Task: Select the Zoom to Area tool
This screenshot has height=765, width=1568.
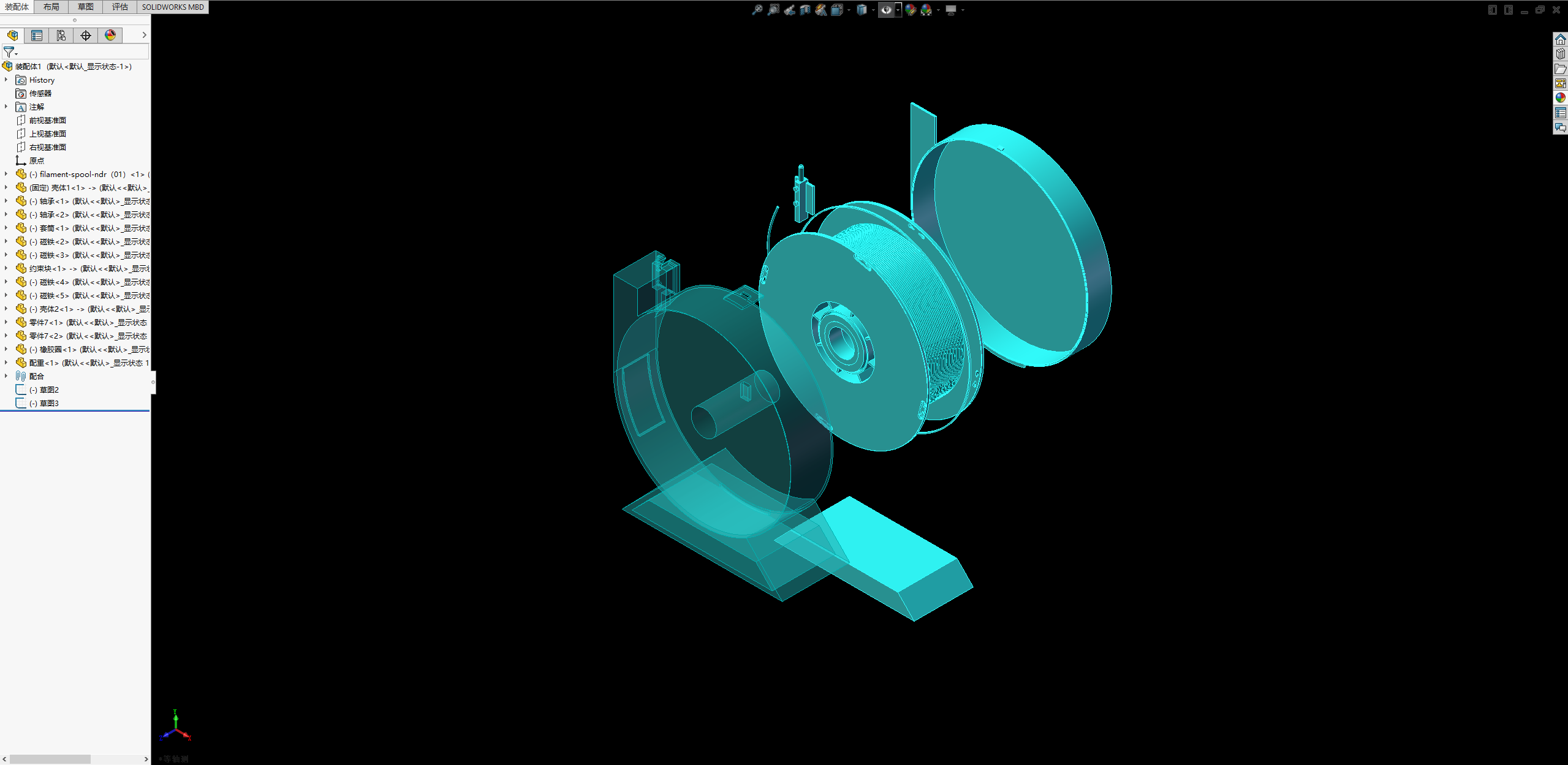Action: point(773,10)
